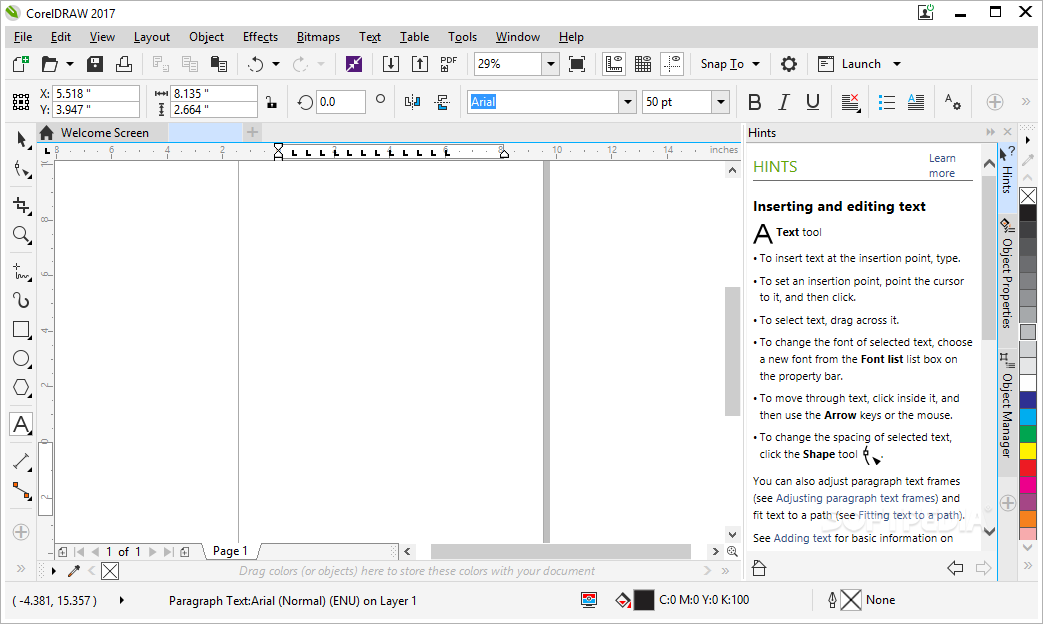
Task: Click the rotation angle field
Action: tap(341, 102)
